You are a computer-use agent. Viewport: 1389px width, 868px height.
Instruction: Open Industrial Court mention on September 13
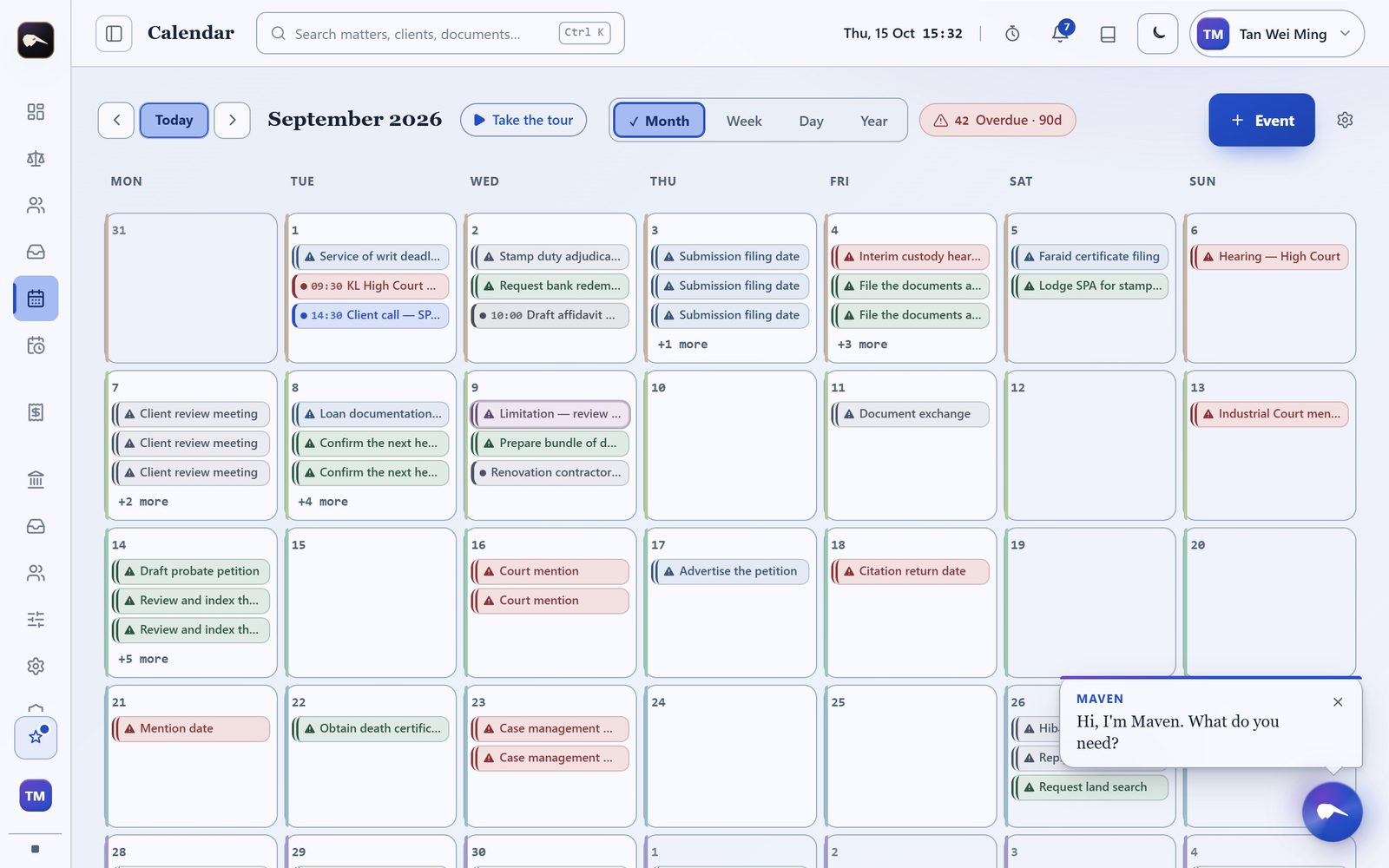(x=1269, y=414)
